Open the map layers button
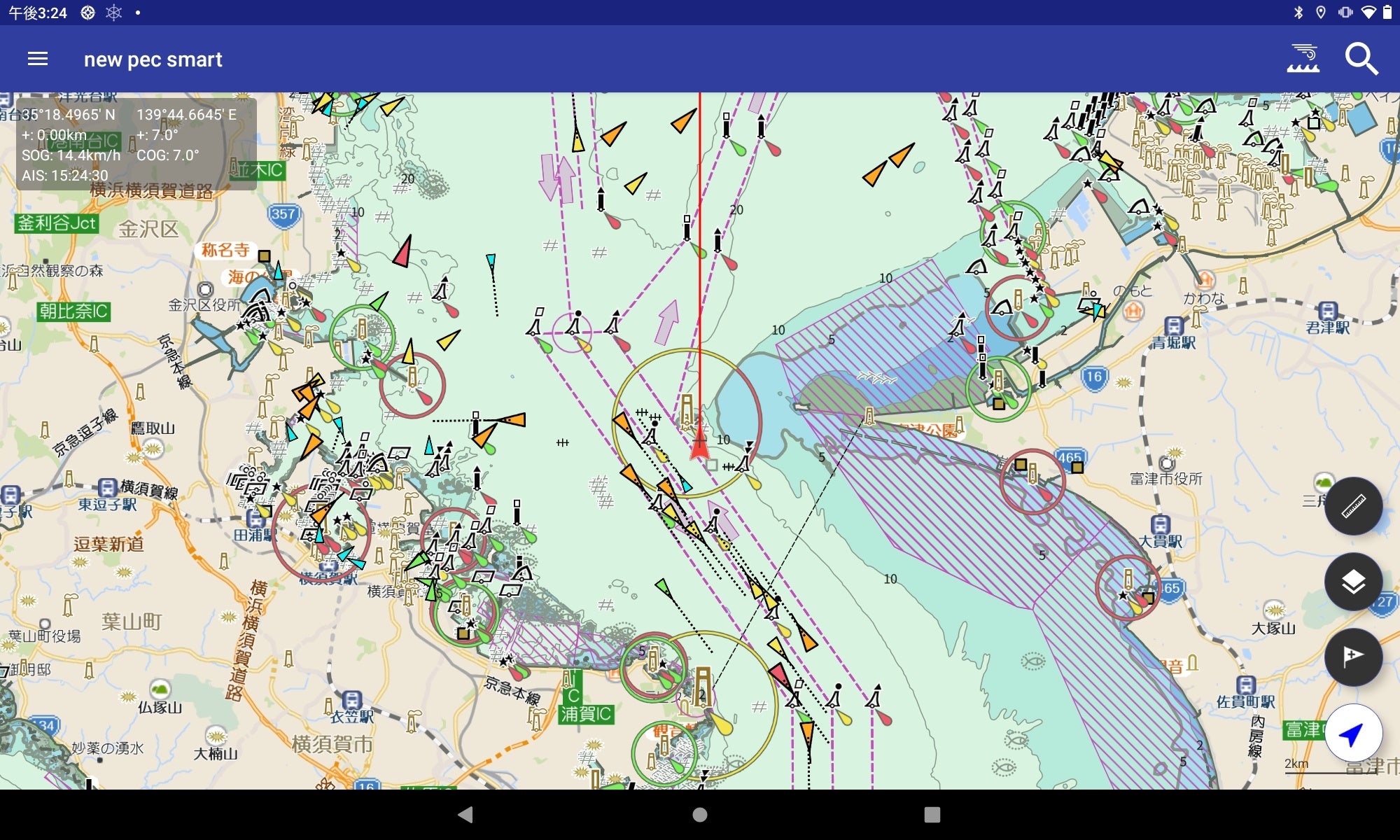 pyautogui.click(x=1352, y=582)
